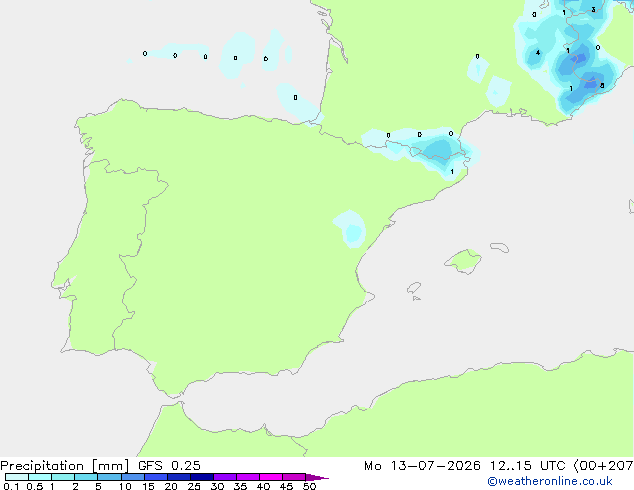Click the medium blue 10 mm legend swatch

click(133, 477)
